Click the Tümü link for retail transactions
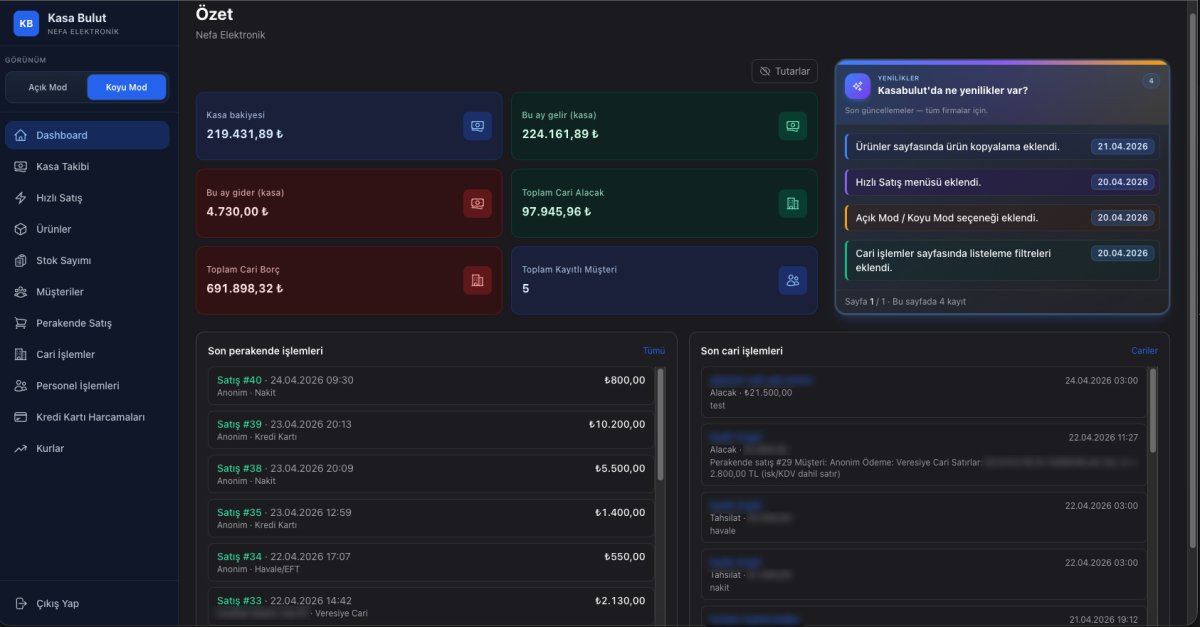Screen dimensions: 1200x627 [x=653, y=351]
